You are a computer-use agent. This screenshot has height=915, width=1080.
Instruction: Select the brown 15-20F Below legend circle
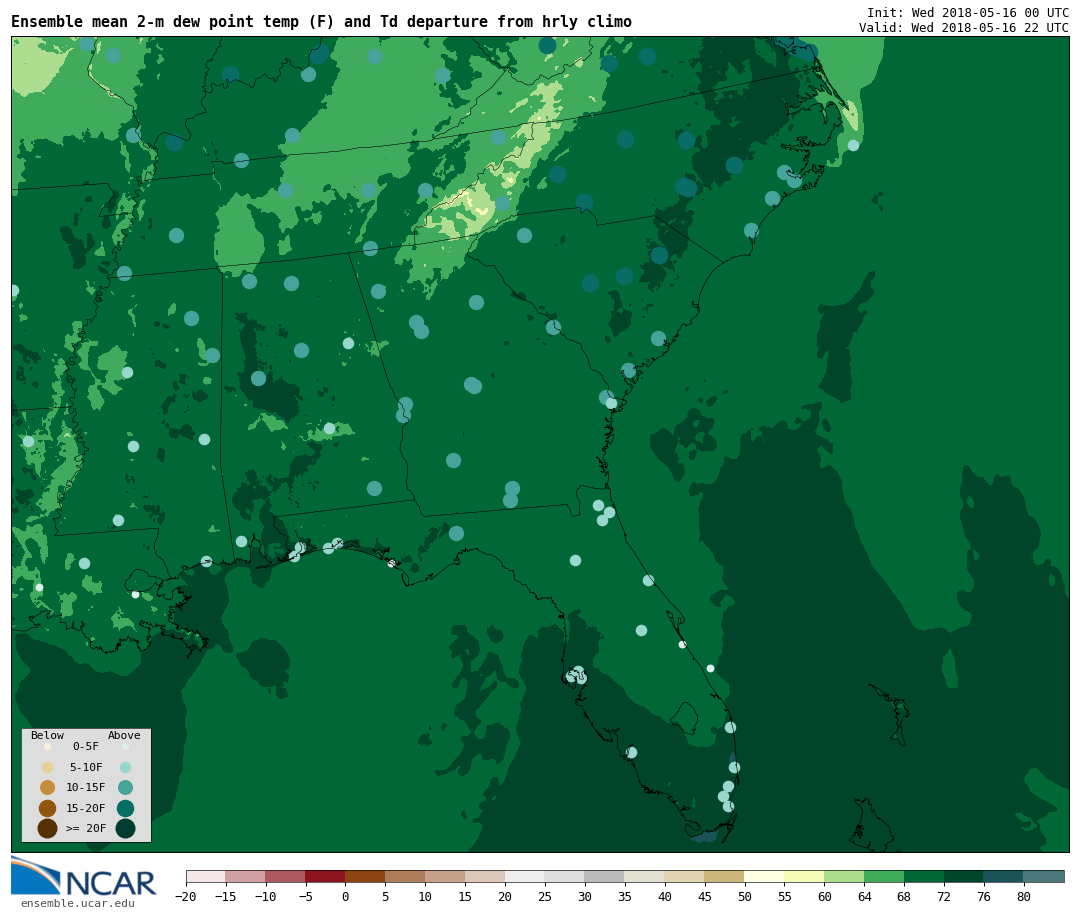(47, 808)
